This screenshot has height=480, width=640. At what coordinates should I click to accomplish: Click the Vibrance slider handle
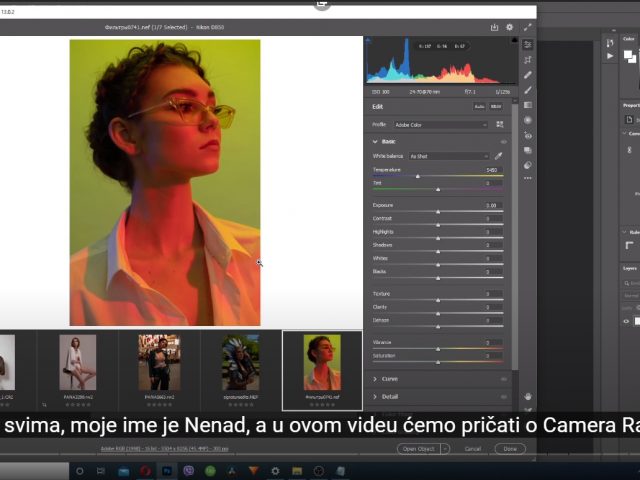click(438, 349)
